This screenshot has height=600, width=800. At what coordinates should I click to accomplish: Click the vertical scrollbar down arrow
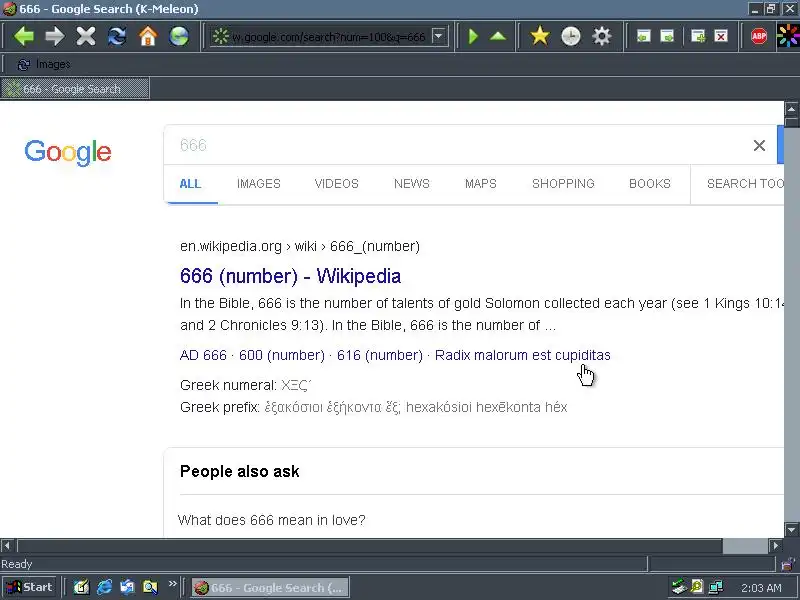point(791,530)
